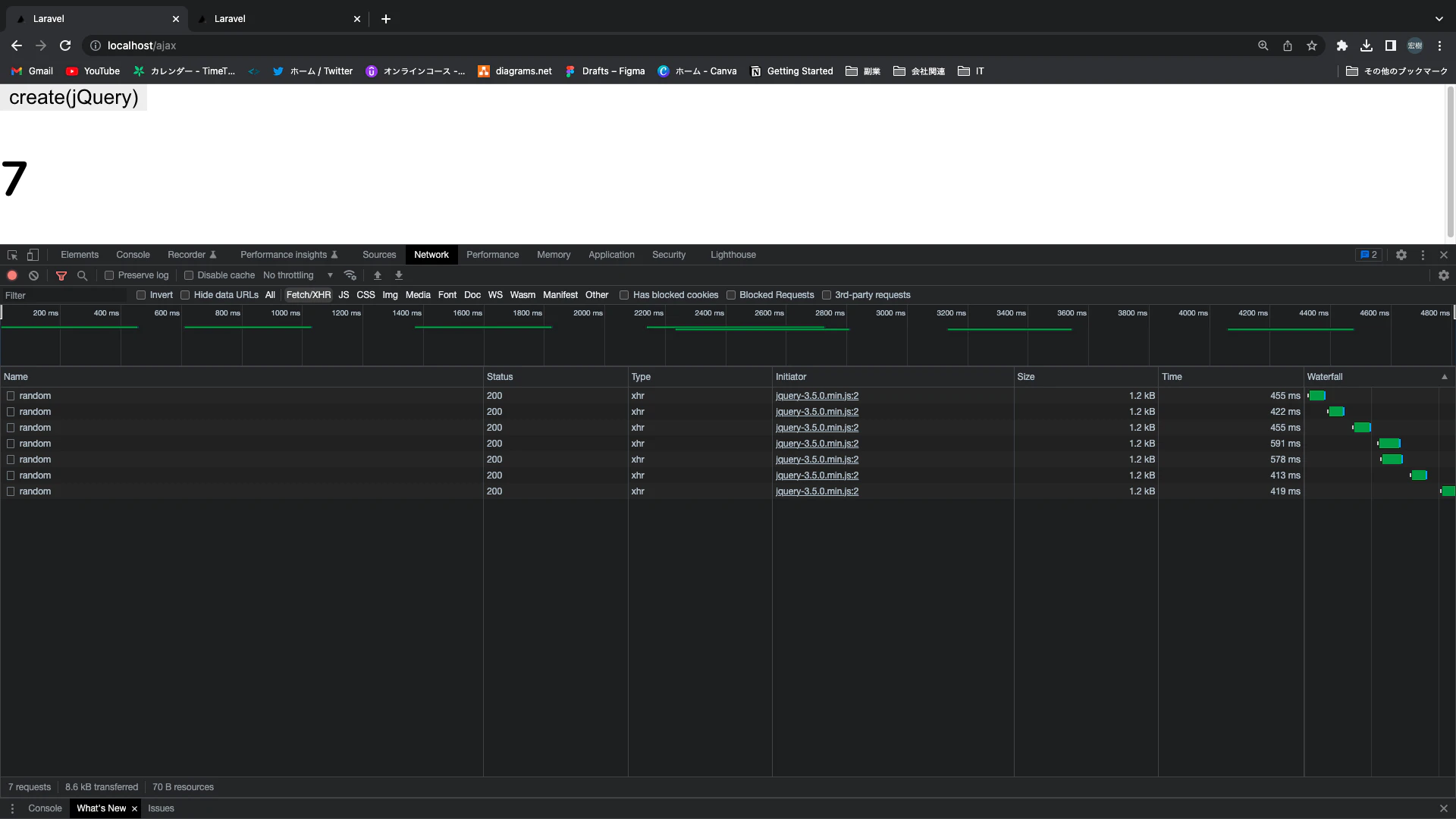Open Network panel settings gear
1456x819 pixels.
(x=1444, y=276)
